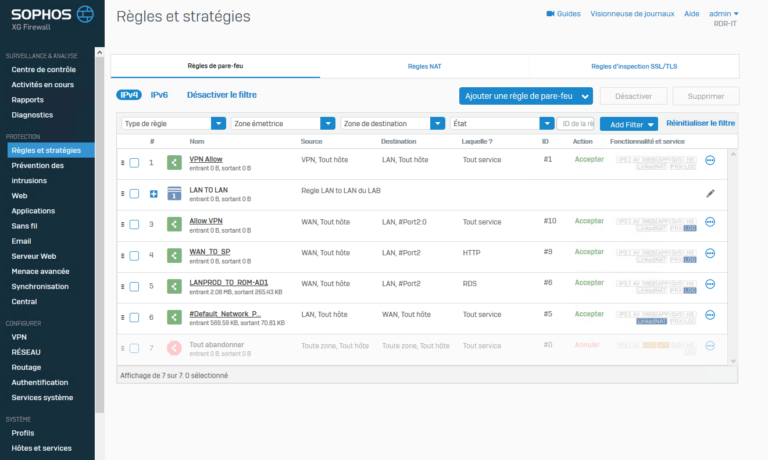Open Centre de contrôle in sidebar
Image resolution: width=768 pixels, height=460 pixels.
point(44,70)
